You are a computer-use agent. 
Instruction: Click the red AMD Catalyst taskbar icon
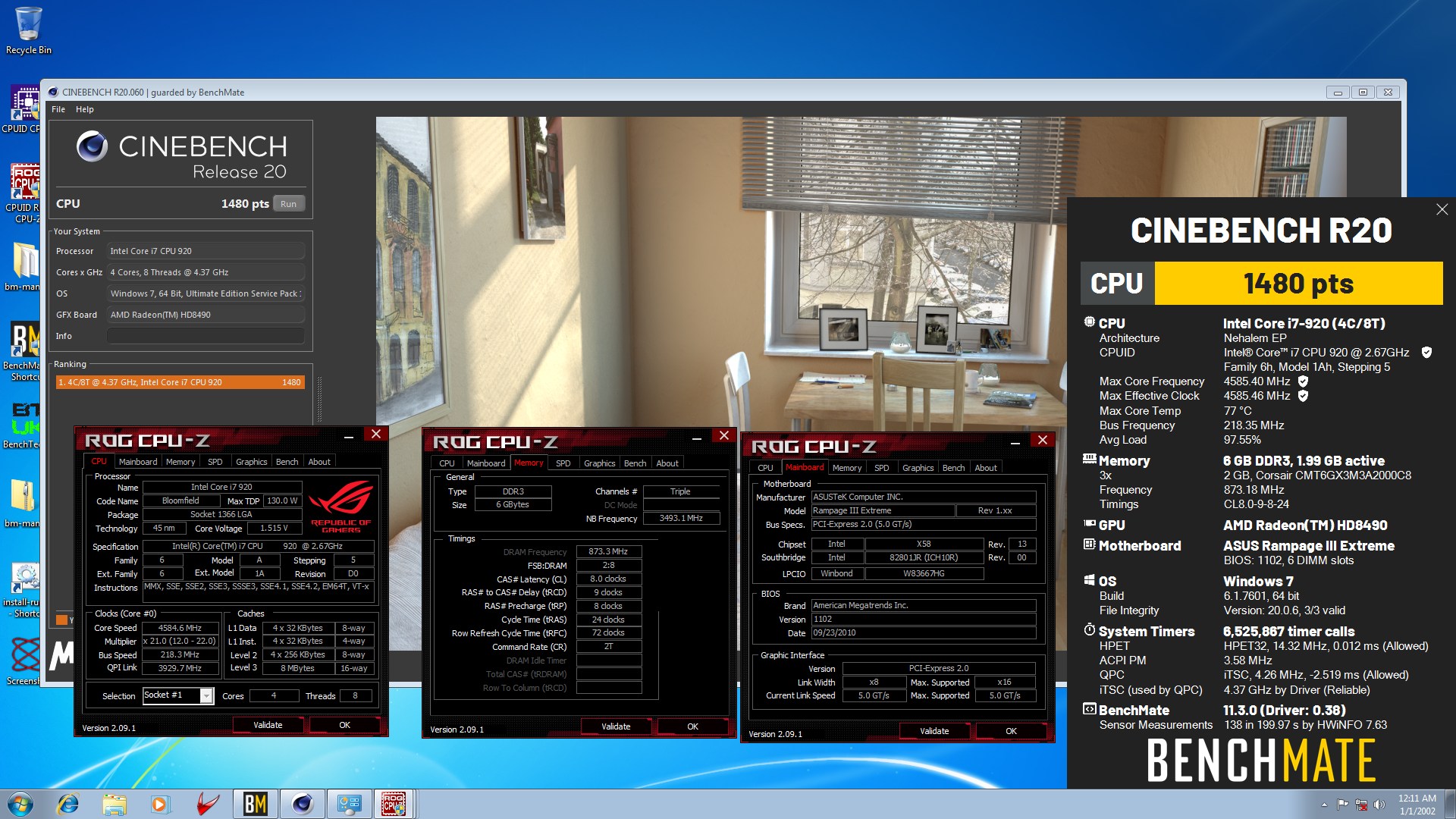207,804
